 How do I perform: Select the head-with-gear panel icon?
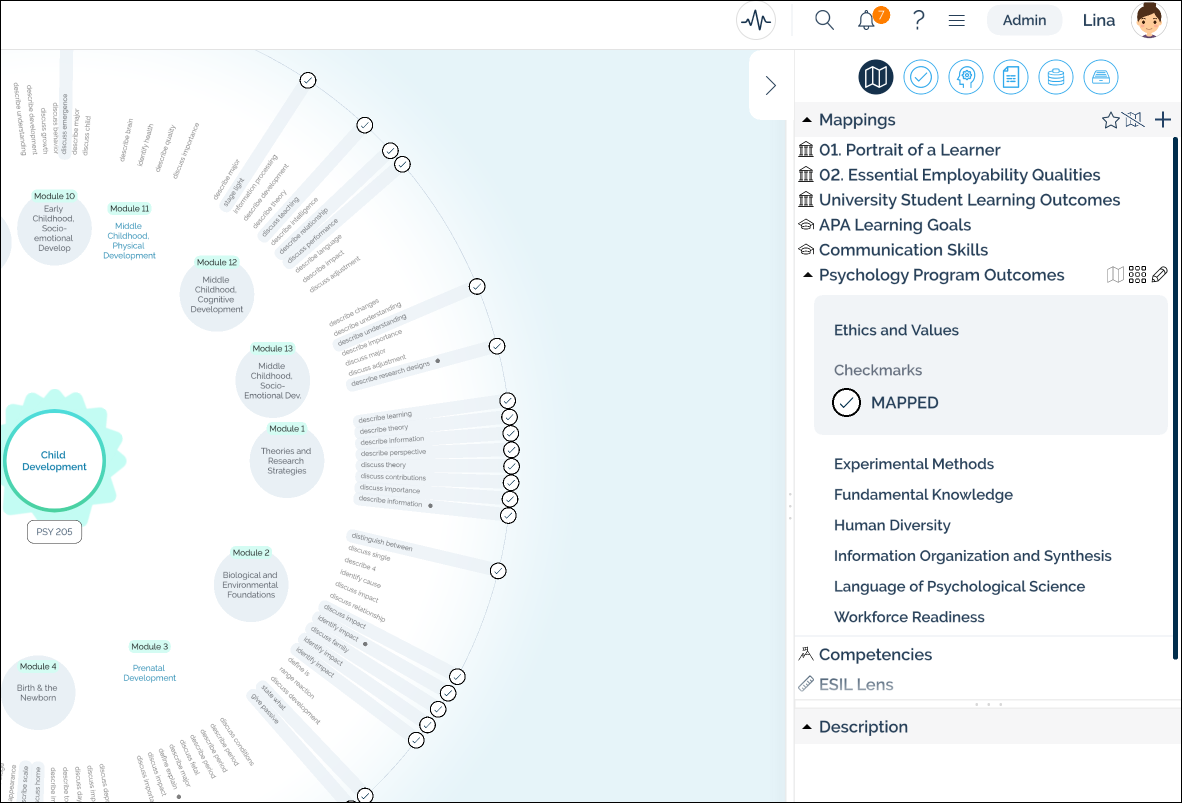[966, 77]
